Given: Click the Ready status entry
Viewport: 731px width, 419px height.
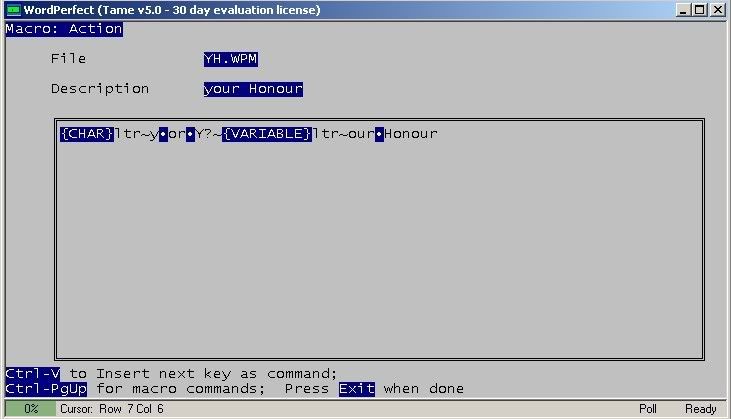Looking at the screenshot, I should pos(700,409).
